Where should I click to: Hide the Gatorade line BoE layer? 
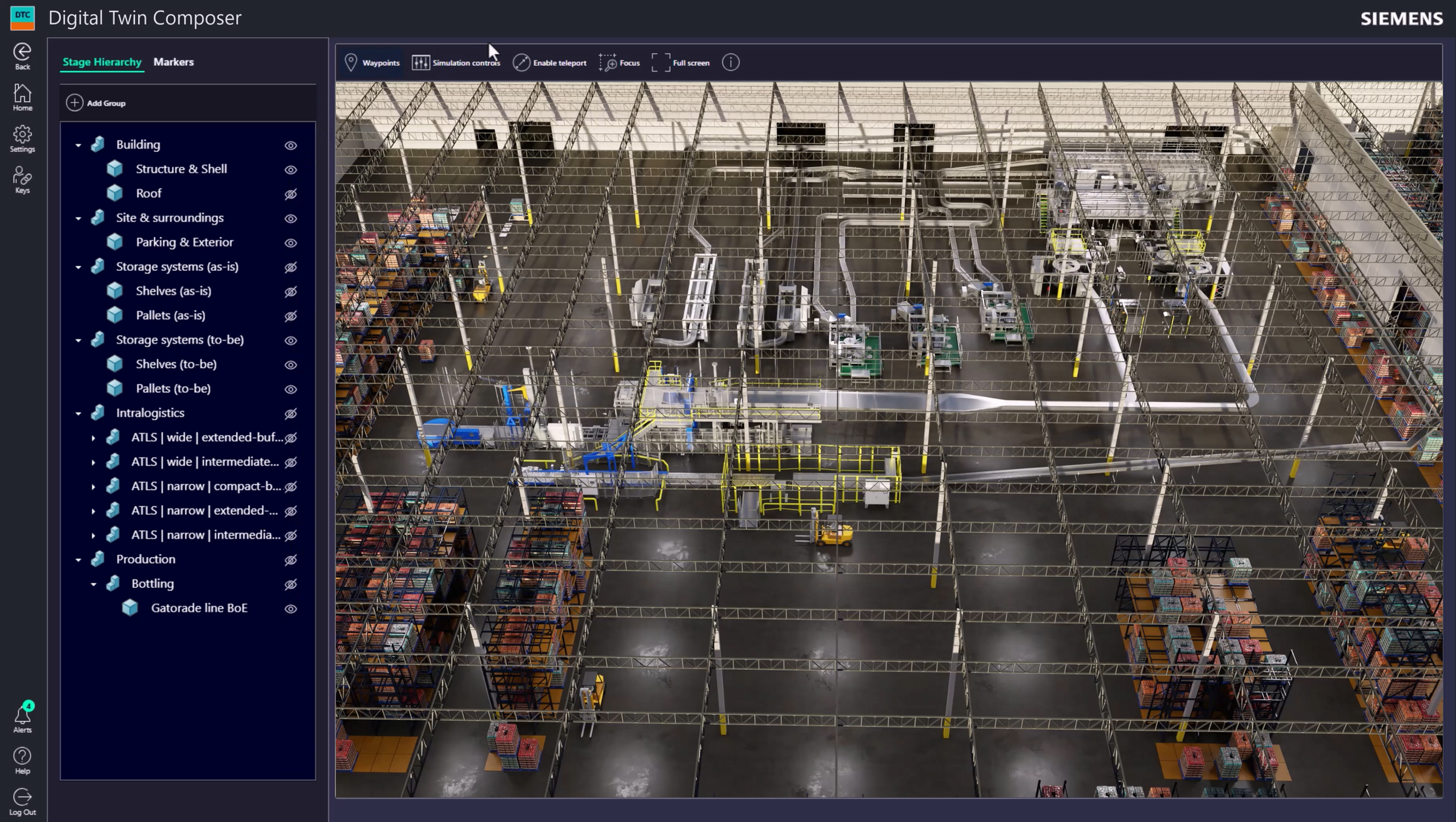tap(291, 609)
